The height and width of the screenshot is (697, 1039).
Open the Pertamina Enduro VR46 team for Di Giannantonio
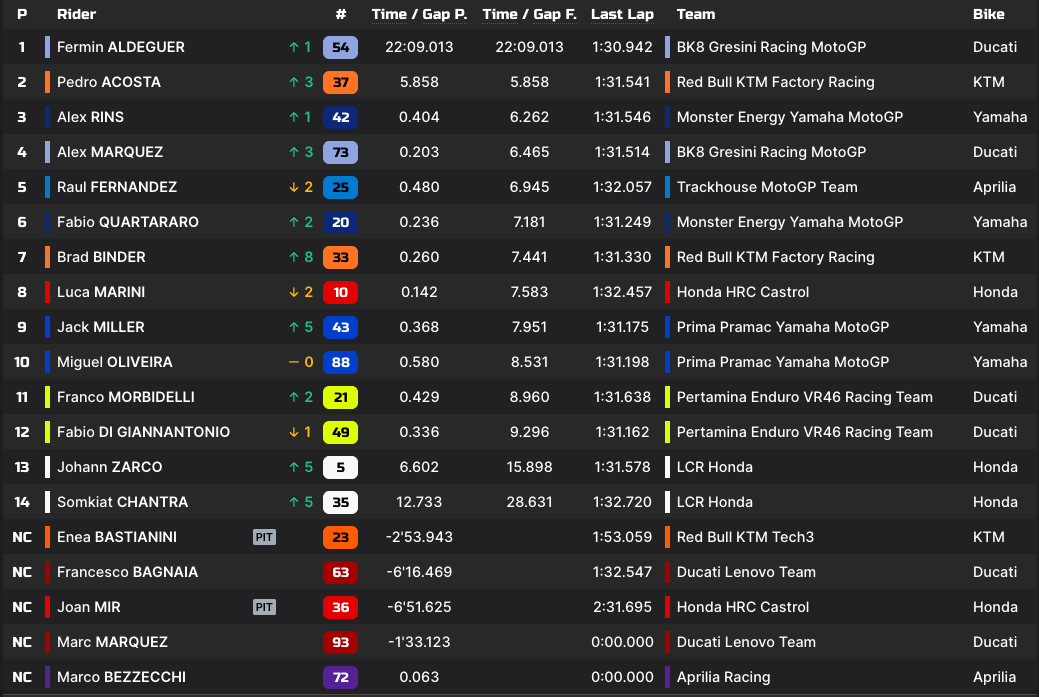(804, 432)
